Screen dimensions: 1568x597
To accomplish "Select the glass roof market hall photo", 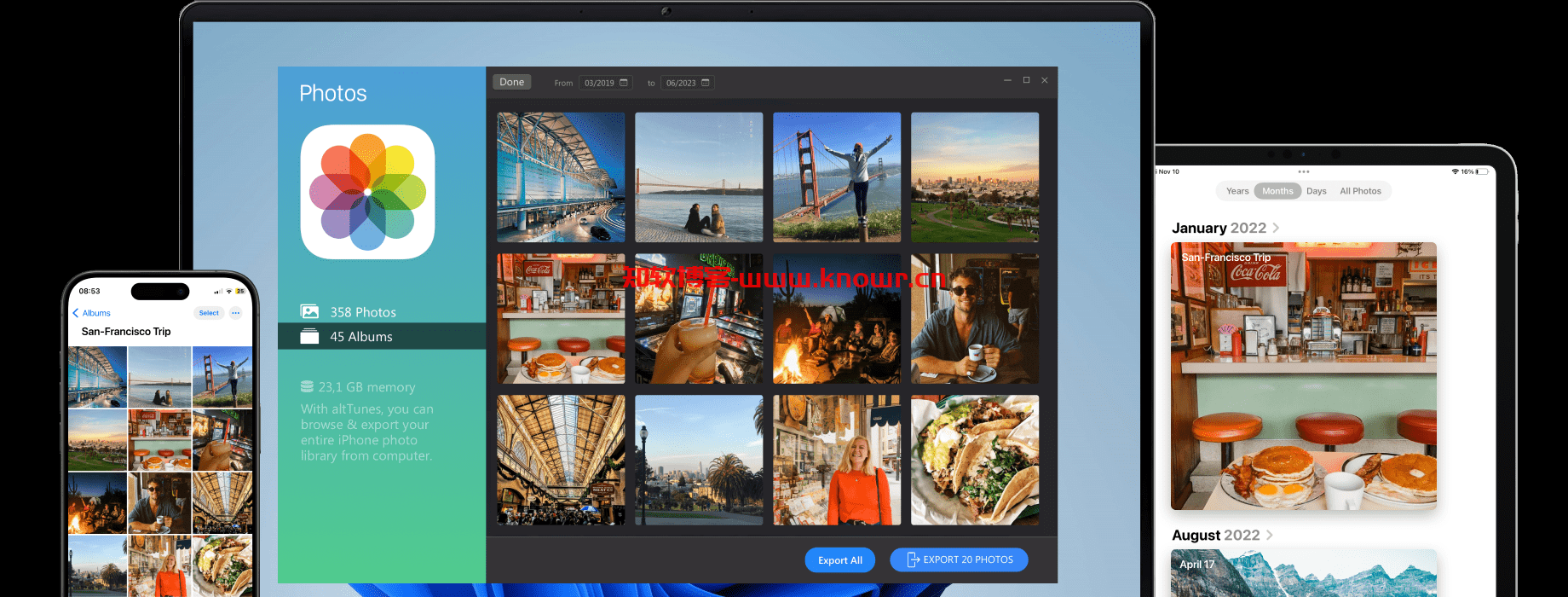I will (x=561, y=460).
